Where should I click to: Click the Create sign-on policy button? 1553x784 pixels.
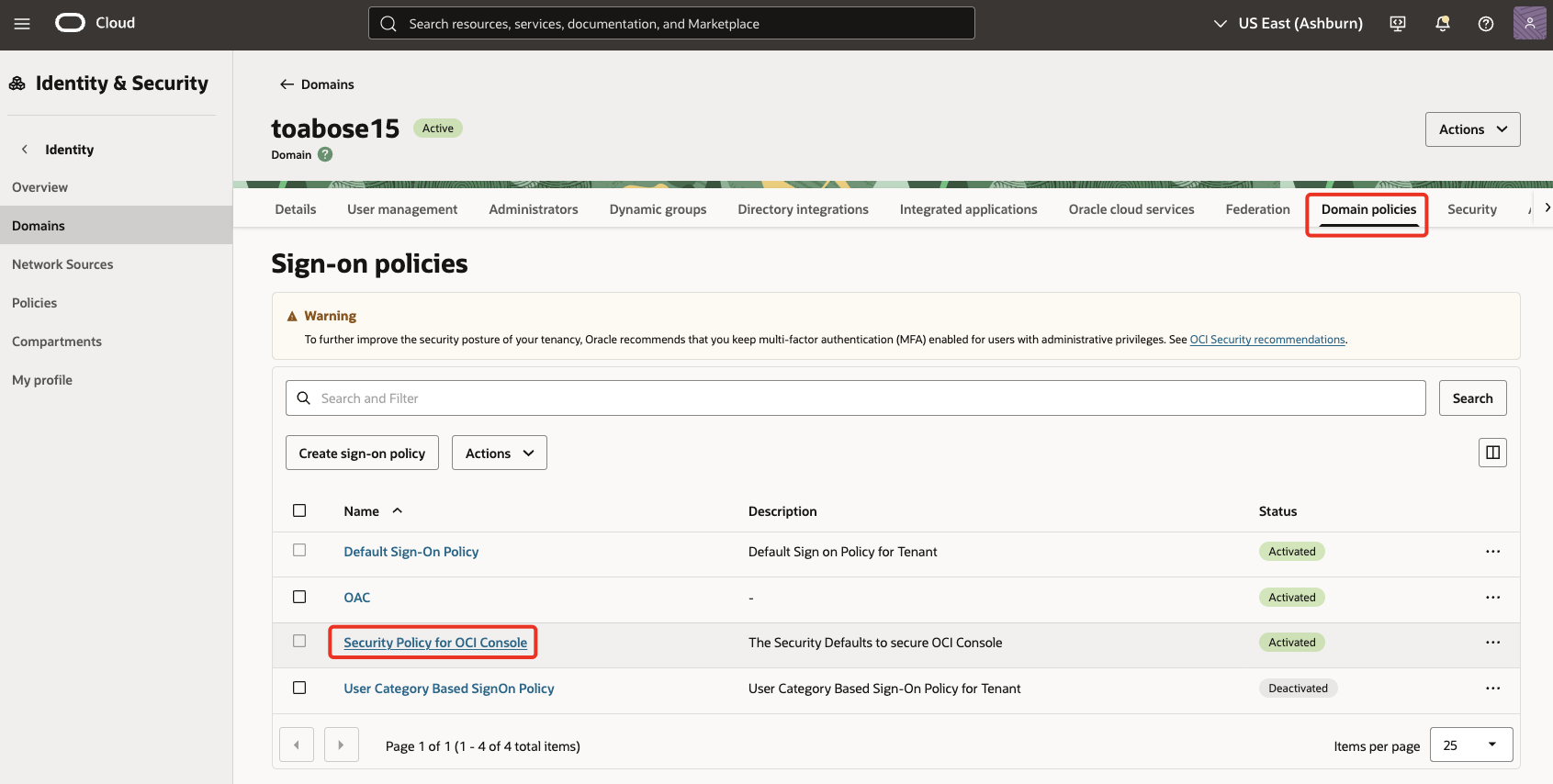[x=362, y=453]
